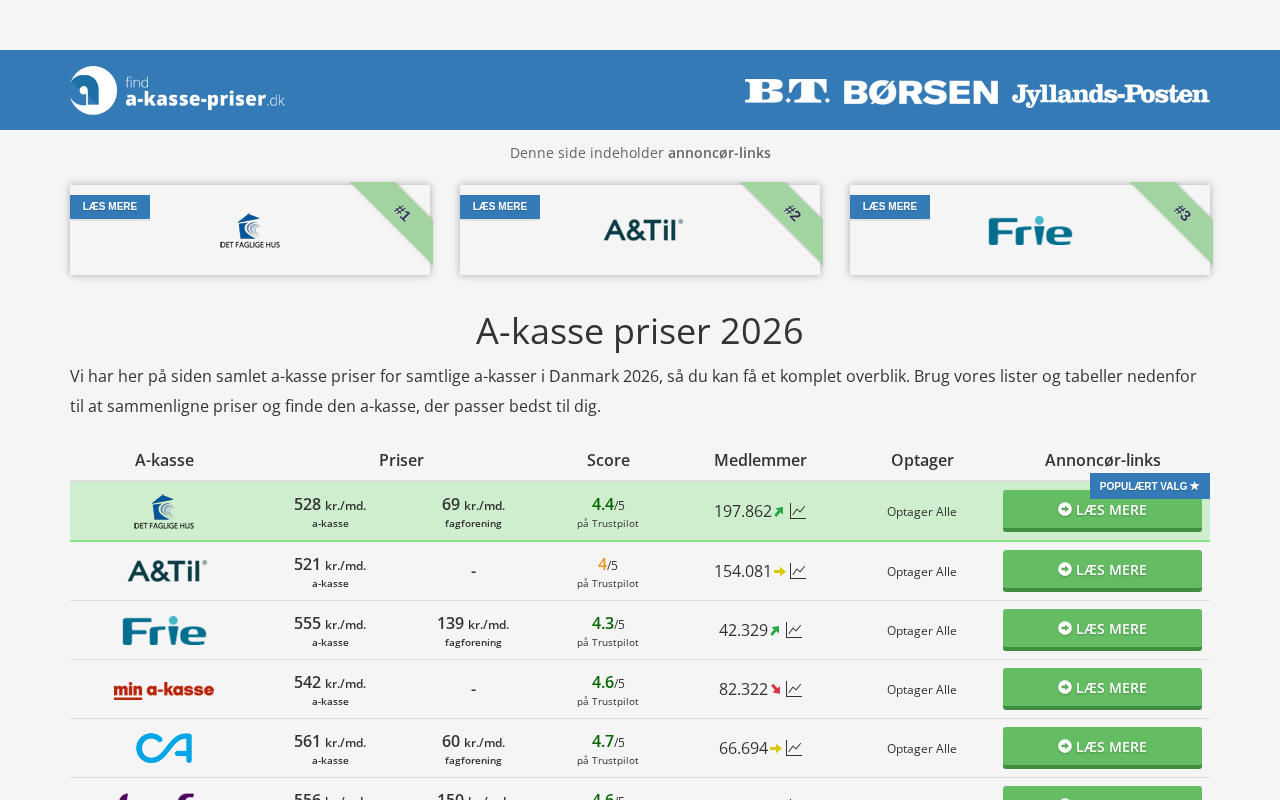Click green LÆS MERE for min a-kasse
Image resolution: width=1280 pixels, height=800 pixels.
click(1102, 689)
